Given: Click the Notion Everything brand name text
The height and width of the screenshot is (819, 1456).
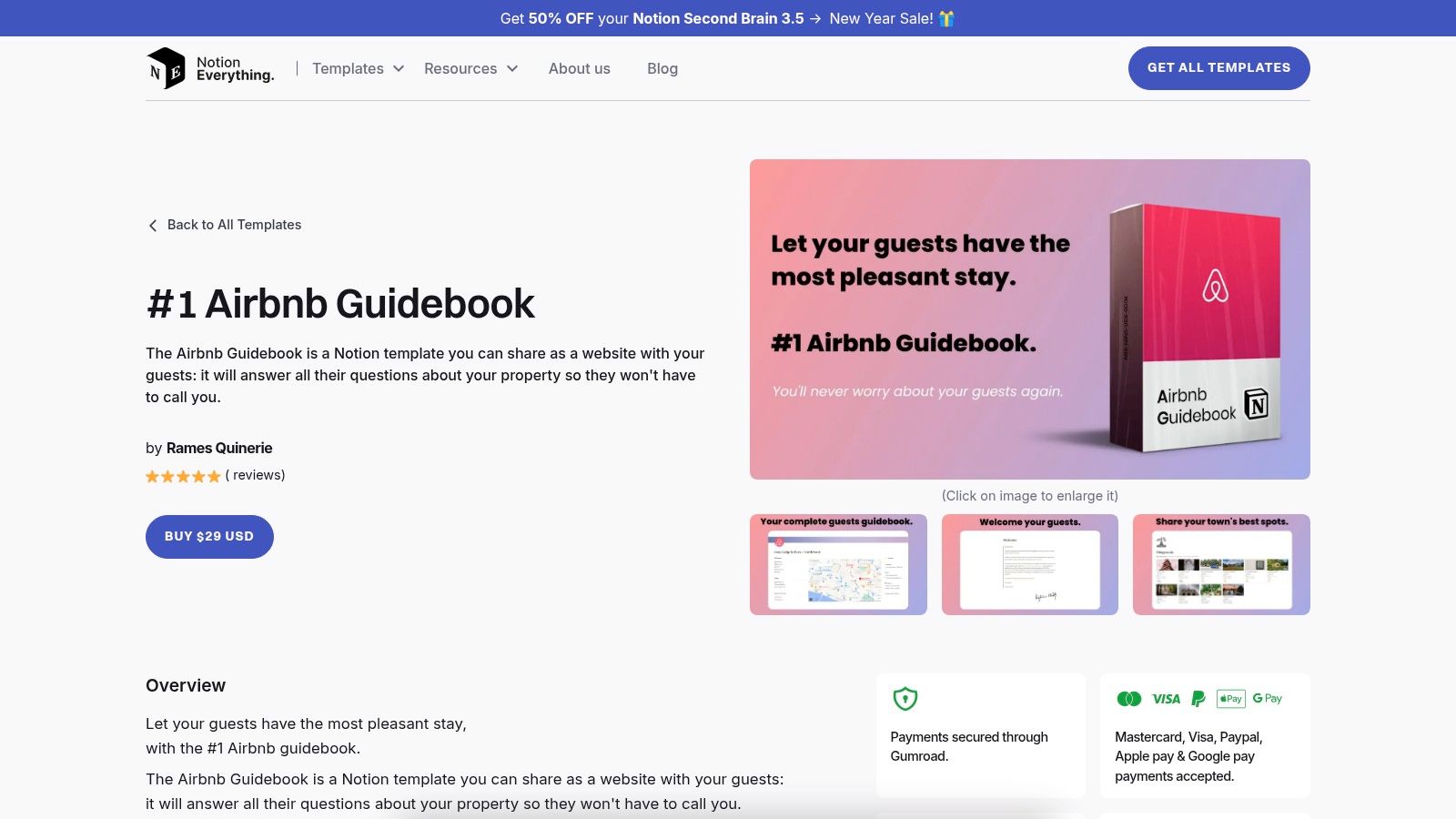Looking at the screenshot, I should point(235,68).
